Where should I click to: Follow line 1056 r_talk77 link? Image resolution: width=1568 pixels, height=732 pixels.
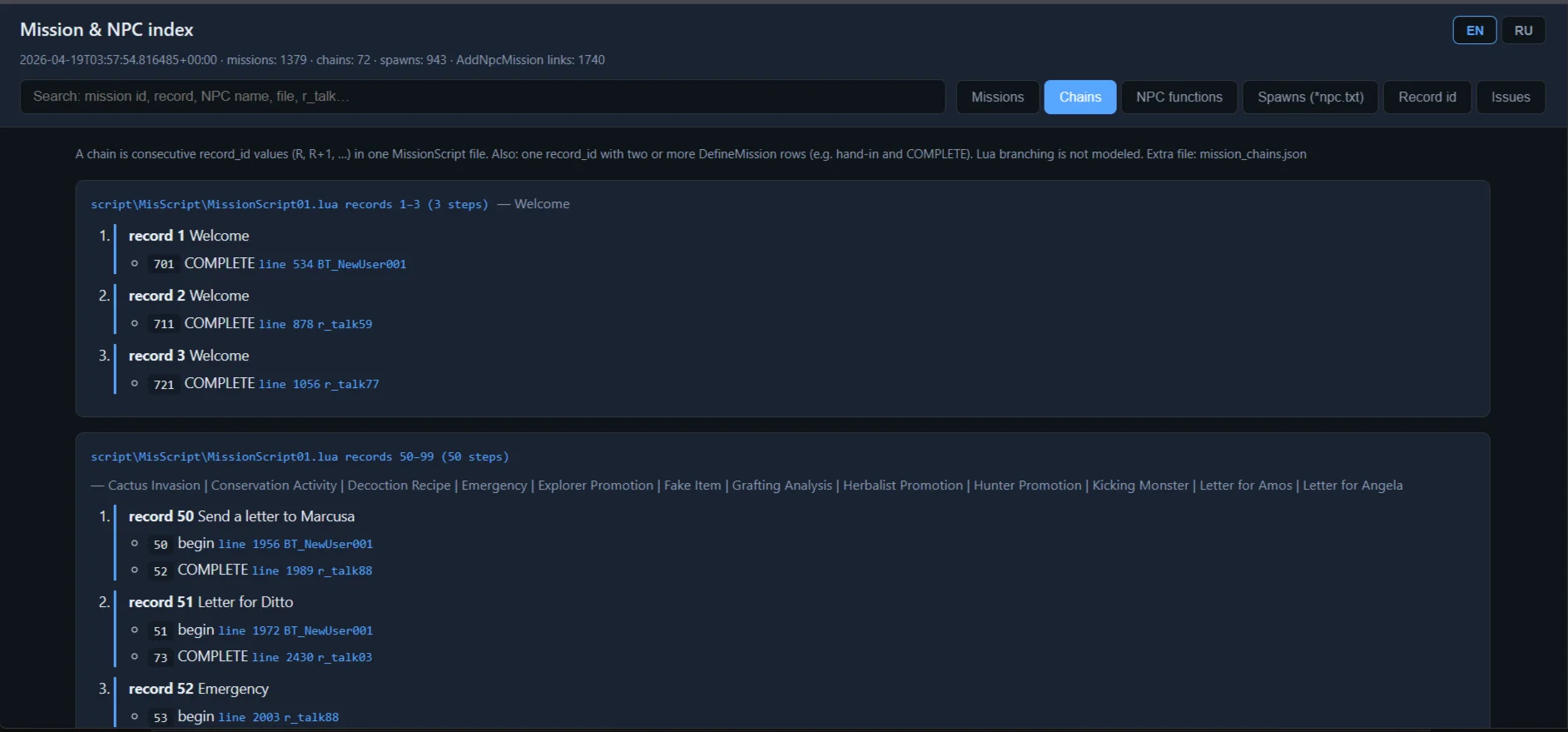point(319,385)
